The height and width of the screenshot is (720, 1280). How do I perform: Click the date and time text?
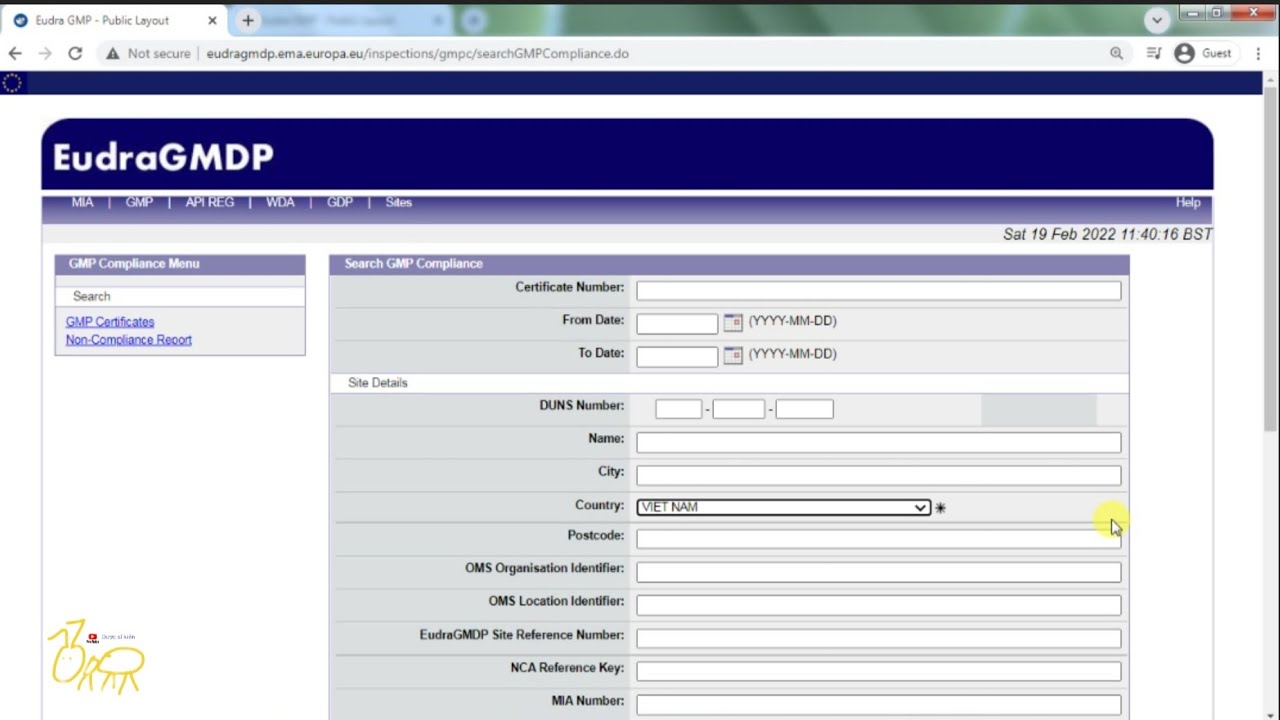coord(1107,234)
